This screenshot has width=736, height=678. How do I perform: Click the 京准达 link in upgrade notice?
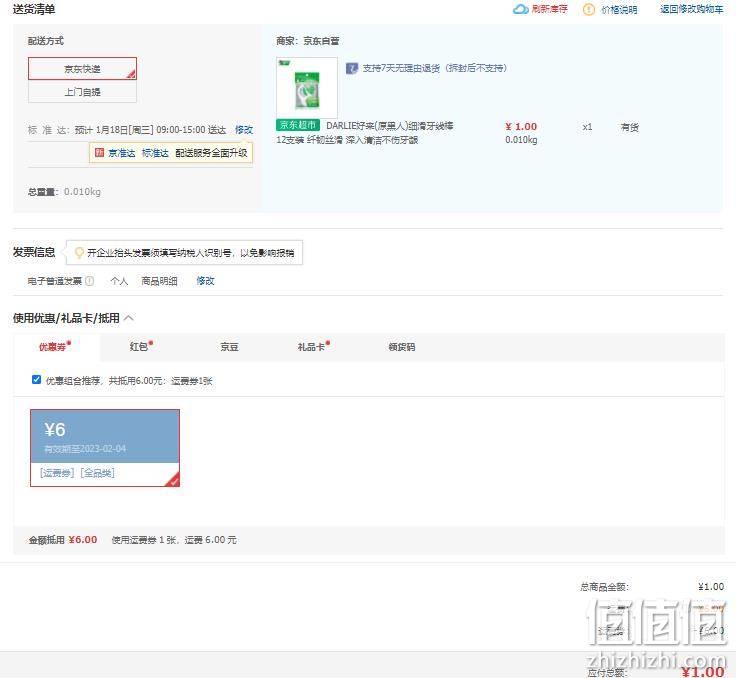(122, 153)
